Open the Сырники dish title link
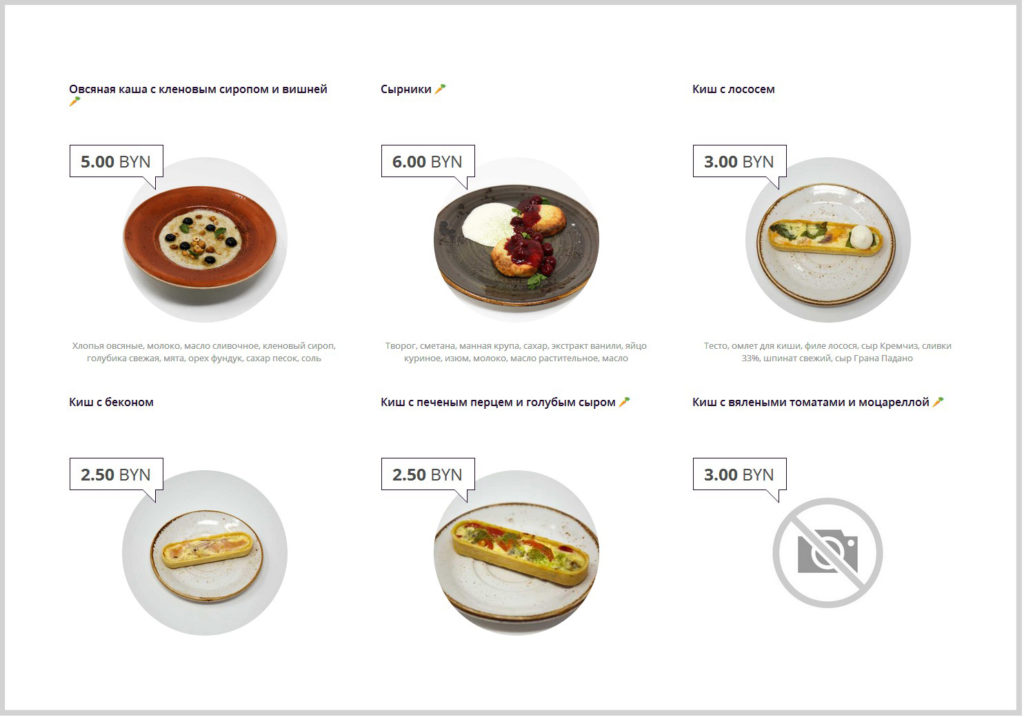The image size is (1024, 717). pyautogui.click(x=405, y=89)
